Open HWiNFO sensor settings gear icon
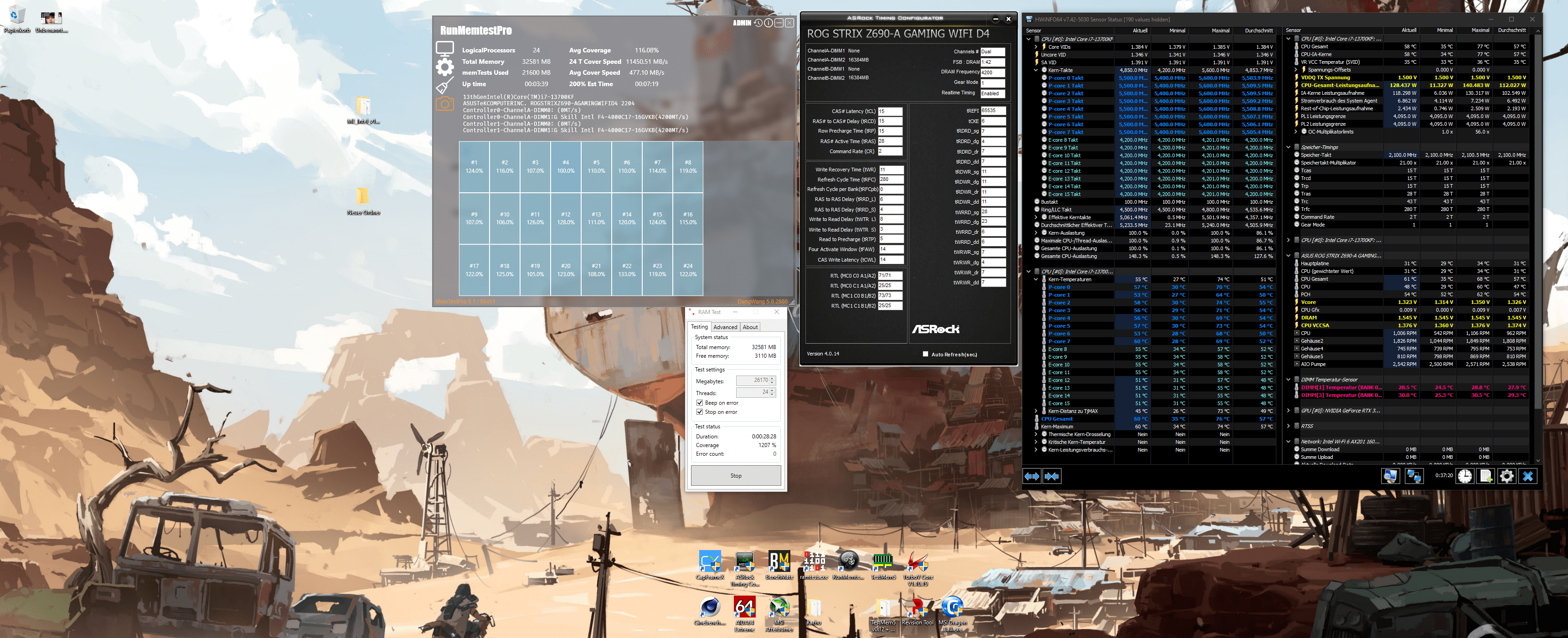 click(1506, 476)
